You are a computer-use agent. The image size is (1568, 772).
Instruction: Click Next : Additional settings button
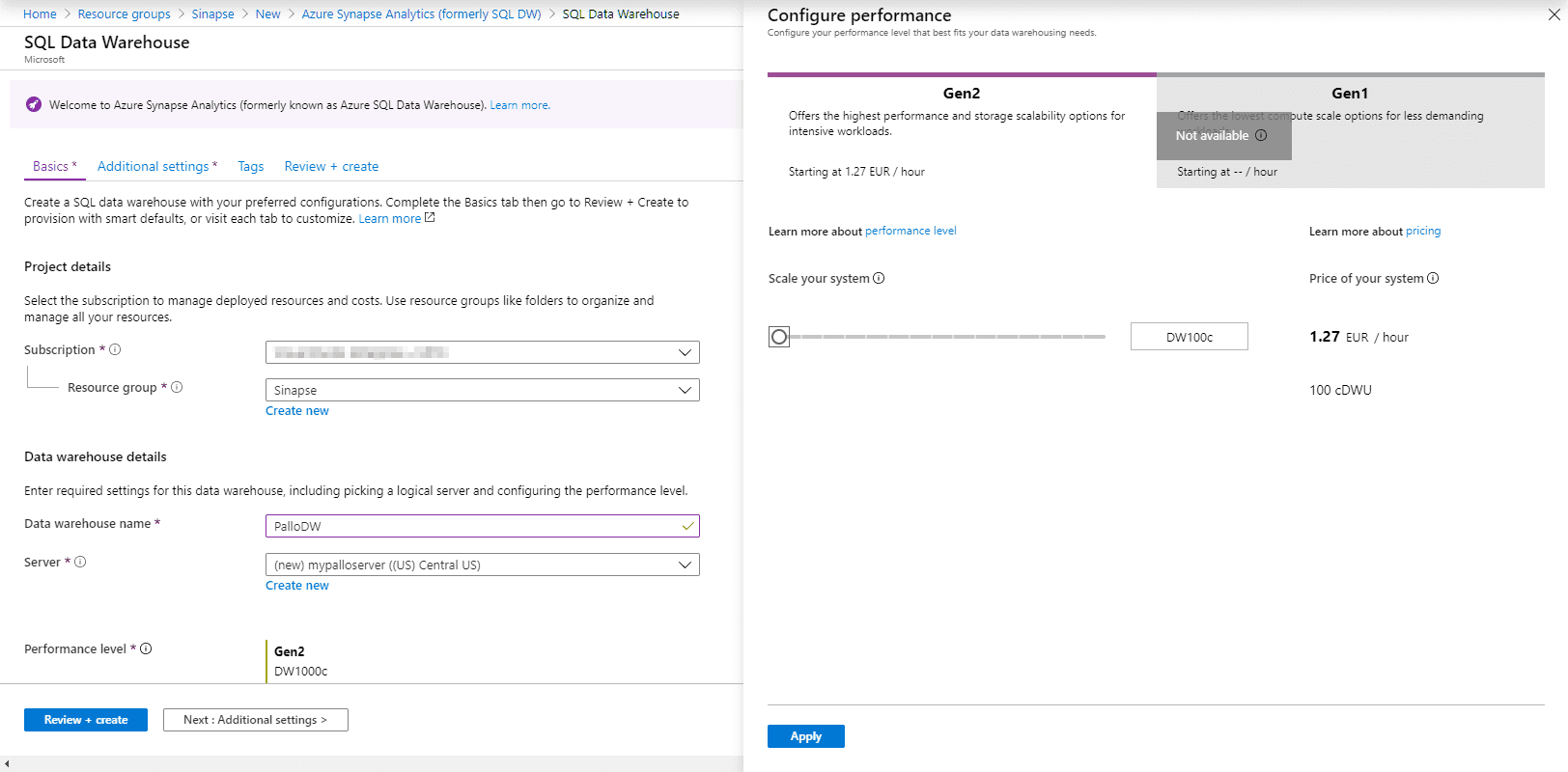pyautogui.click(x=256, y=720)
